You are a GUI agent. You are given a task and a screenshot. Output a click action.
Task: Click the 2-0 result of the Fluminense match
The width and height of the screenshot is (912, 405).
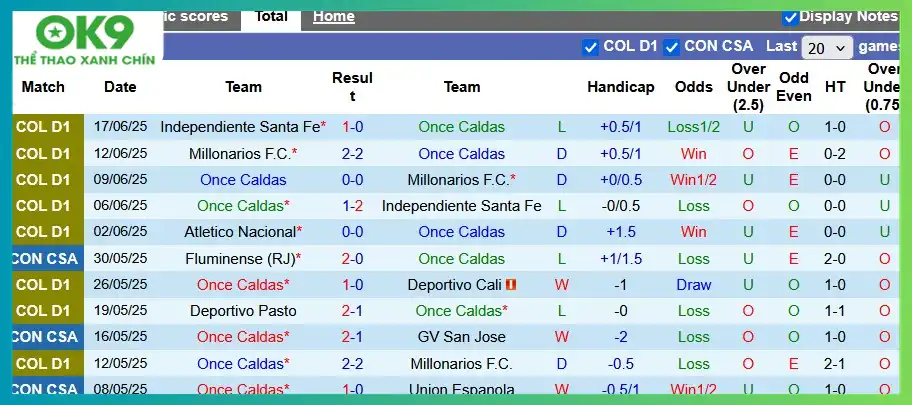pos(352,258)
